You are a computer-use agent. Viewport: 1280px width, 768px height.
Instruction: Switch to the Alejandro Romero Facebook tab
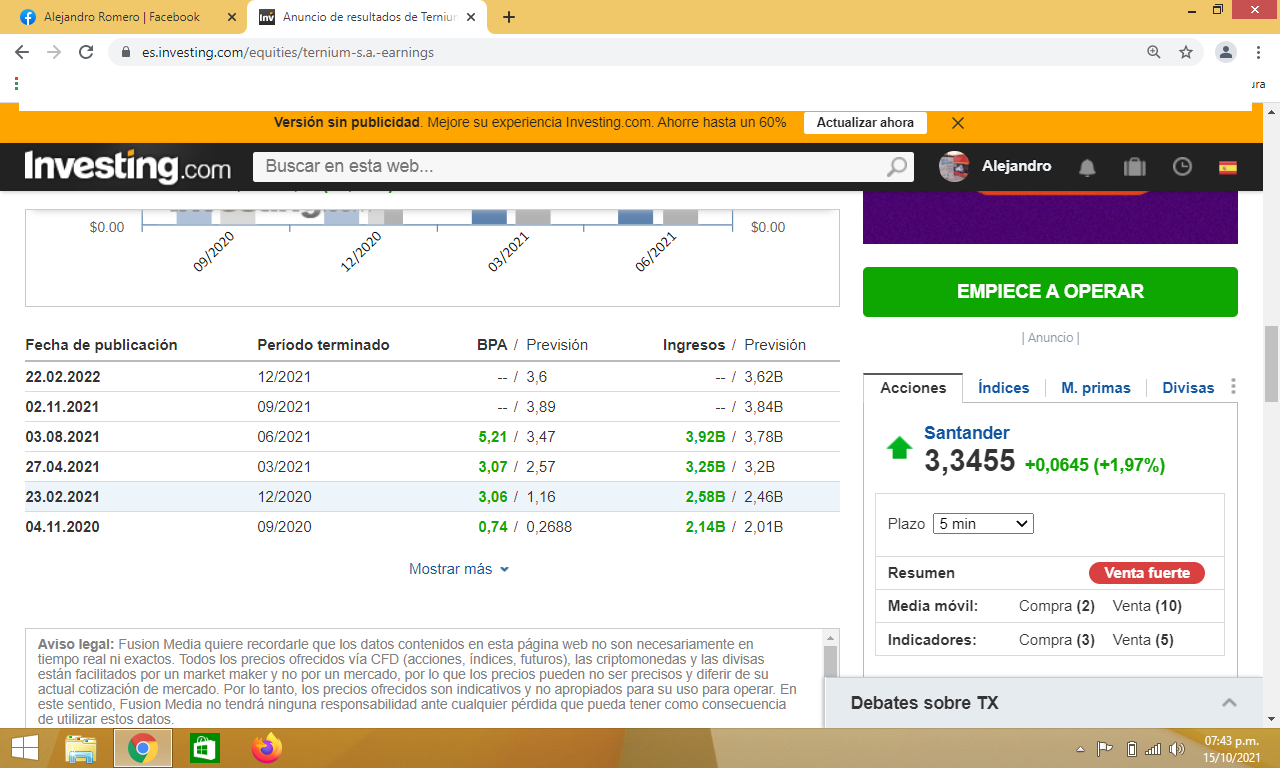[x=124, y=17]
